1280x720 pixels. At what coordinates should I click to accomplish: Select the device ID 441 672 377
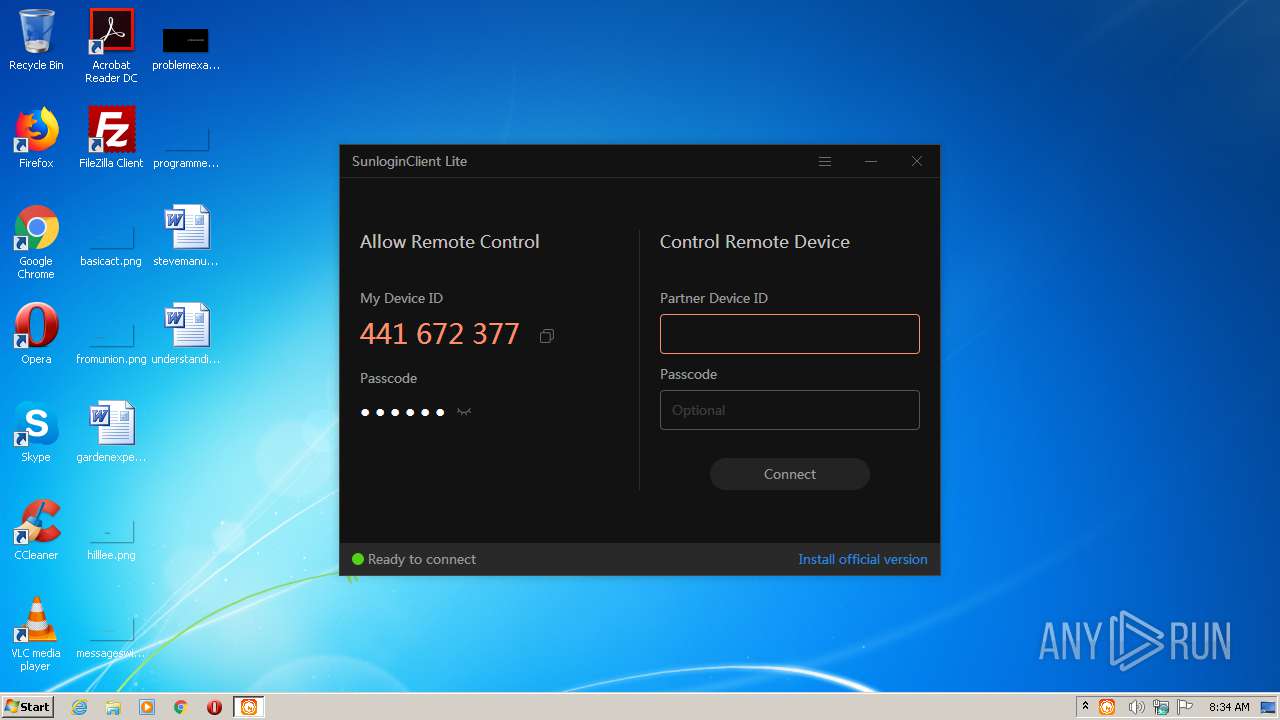click(440, 334)
